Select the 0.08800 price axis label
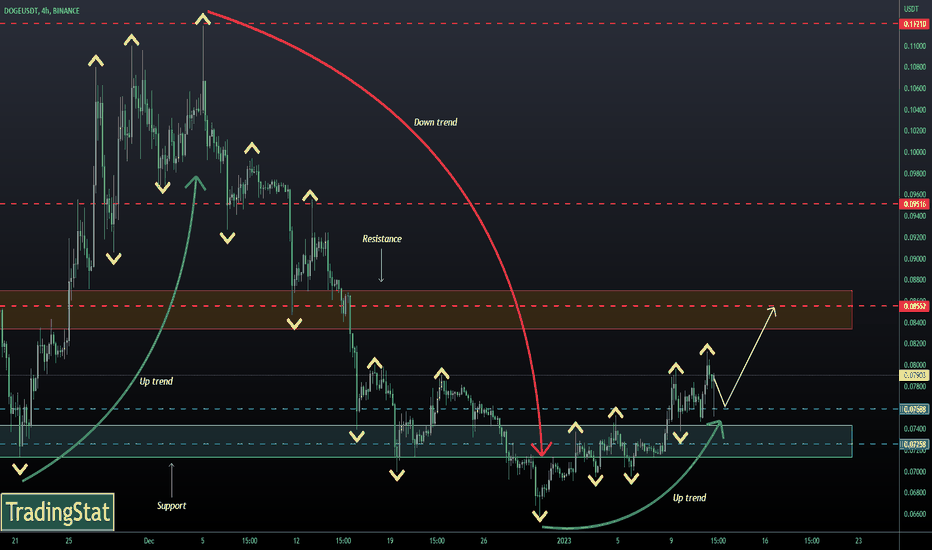The height and width of the screenshot is (550, 932). point(915,279)
